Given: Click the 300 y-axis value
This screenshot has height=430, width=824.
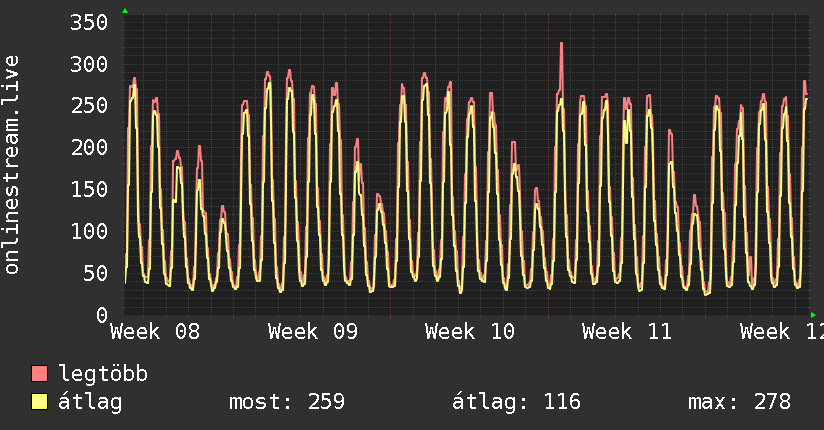Looking at the screenshot, I should click(x=89, y=64).
